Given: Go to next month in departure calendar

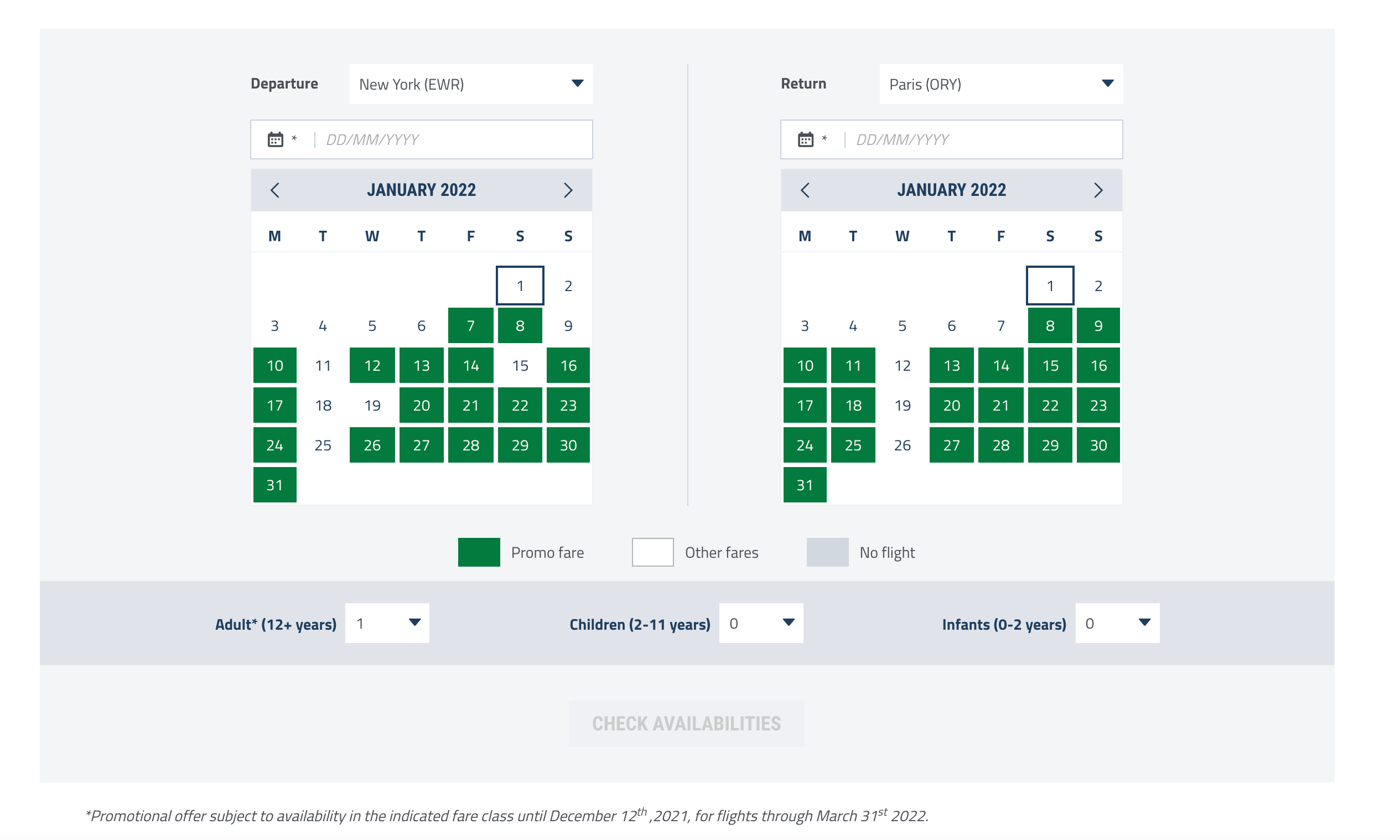Looking at the screenshot, I should pyautogui.click(x=568, y=190).
